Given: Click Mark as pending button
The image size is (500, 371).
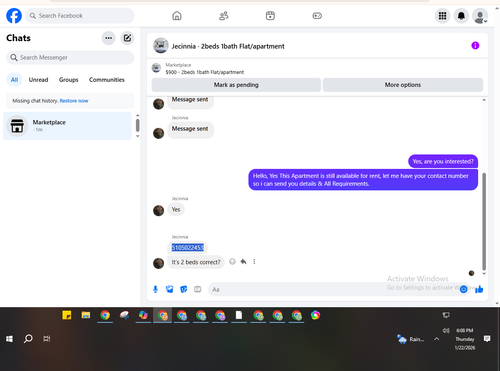Looking at the screenshot, I should click(236, 85).
